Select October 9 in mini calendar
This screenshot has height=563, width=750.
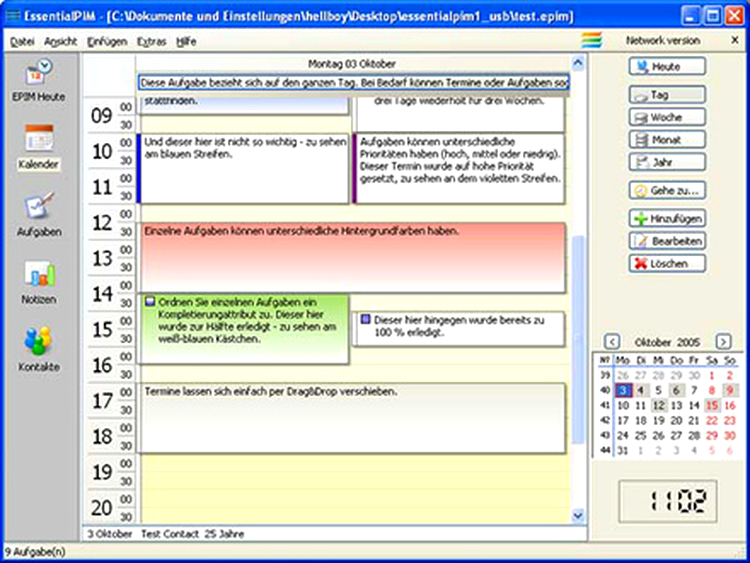(729, 390)
